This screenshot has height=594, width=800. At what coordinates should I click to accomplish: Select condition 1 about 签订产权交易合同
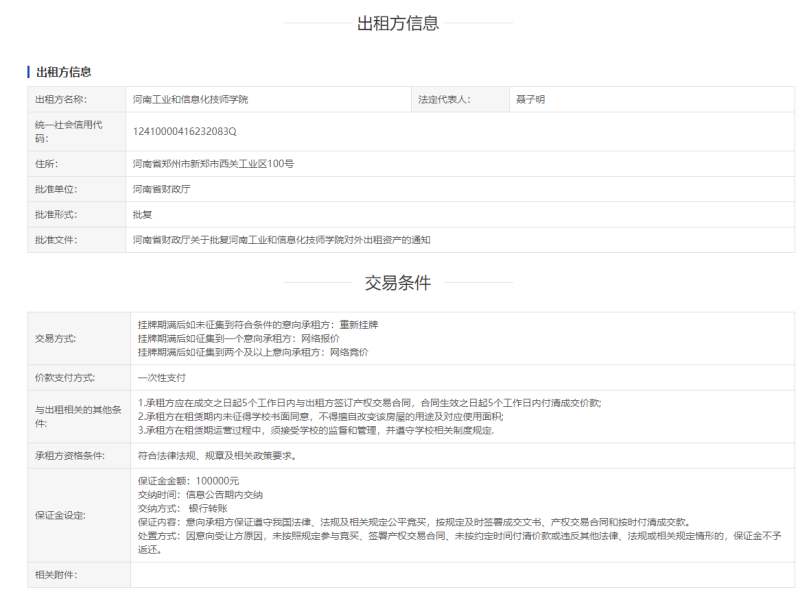(x=370, y=403)
